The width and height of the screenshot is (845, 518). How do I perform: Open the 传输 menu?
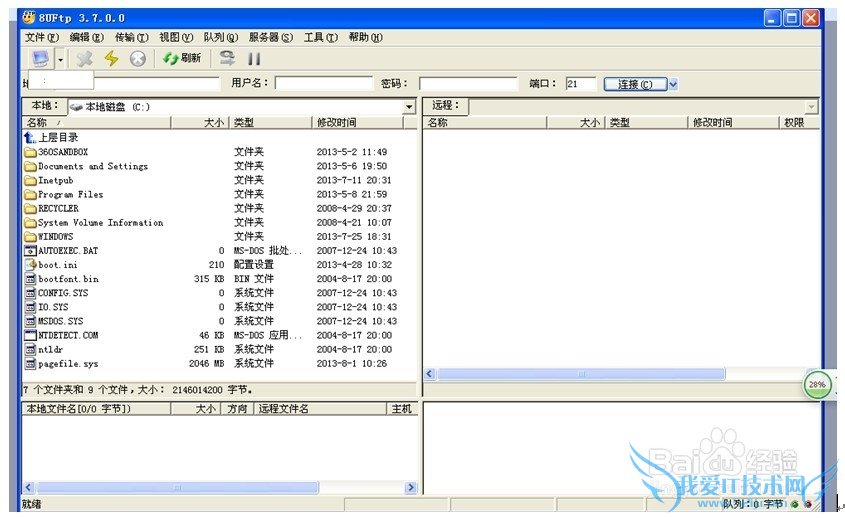click(131, 37)
